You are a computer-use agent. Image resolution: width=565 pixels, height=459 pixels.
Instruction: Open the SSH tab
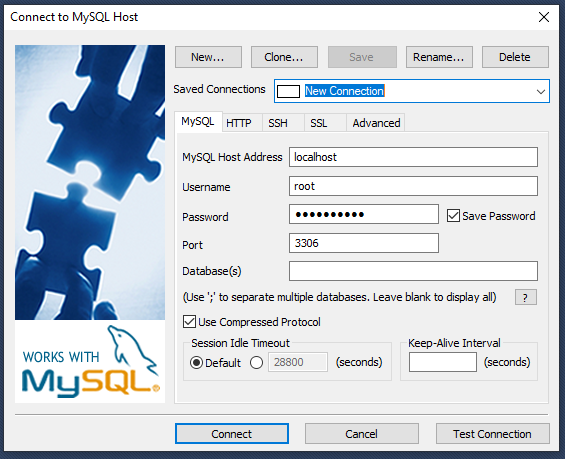pos(278,123)
